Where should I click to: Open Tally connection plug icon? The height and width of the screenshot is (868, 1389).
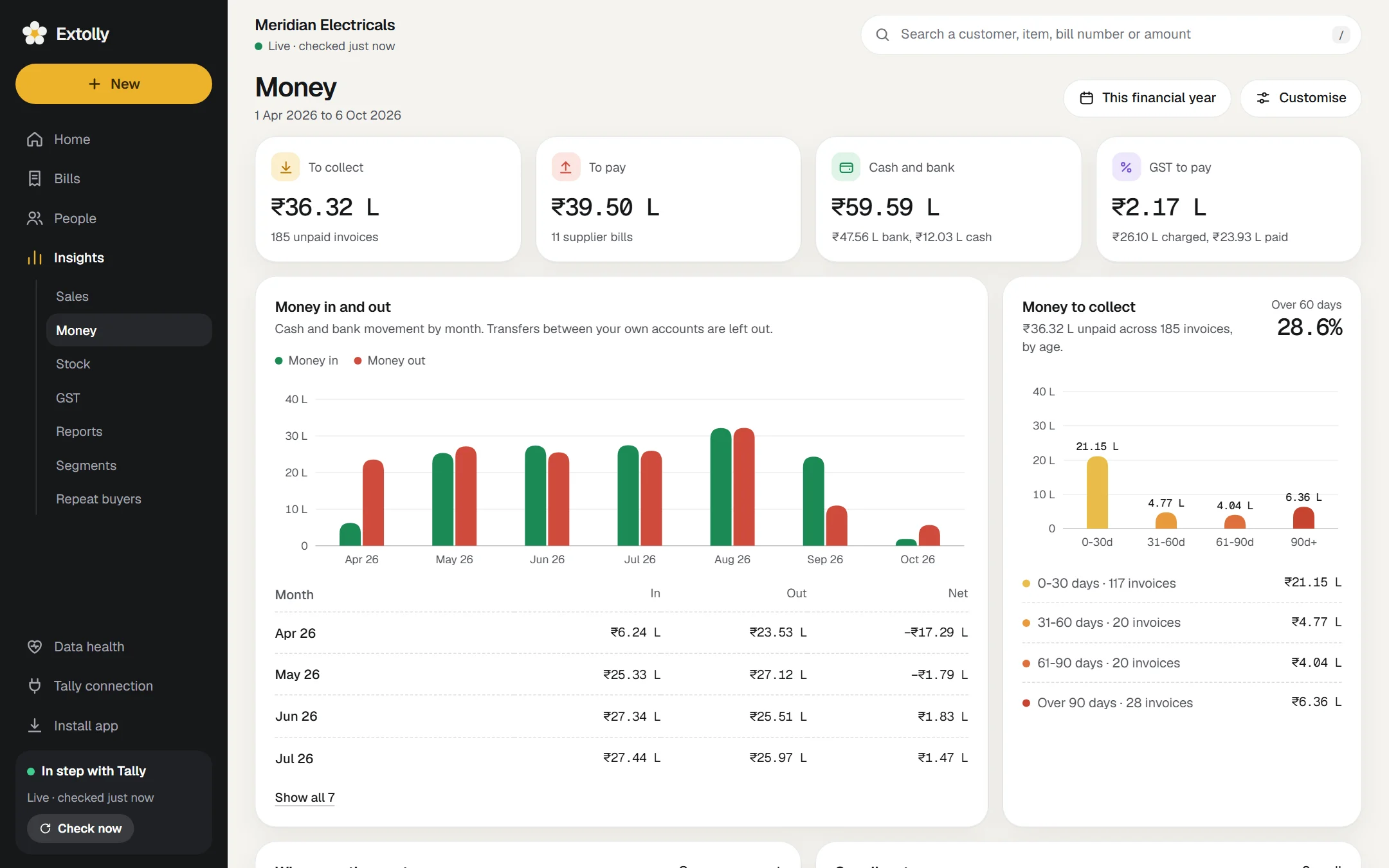coord(35,686)
